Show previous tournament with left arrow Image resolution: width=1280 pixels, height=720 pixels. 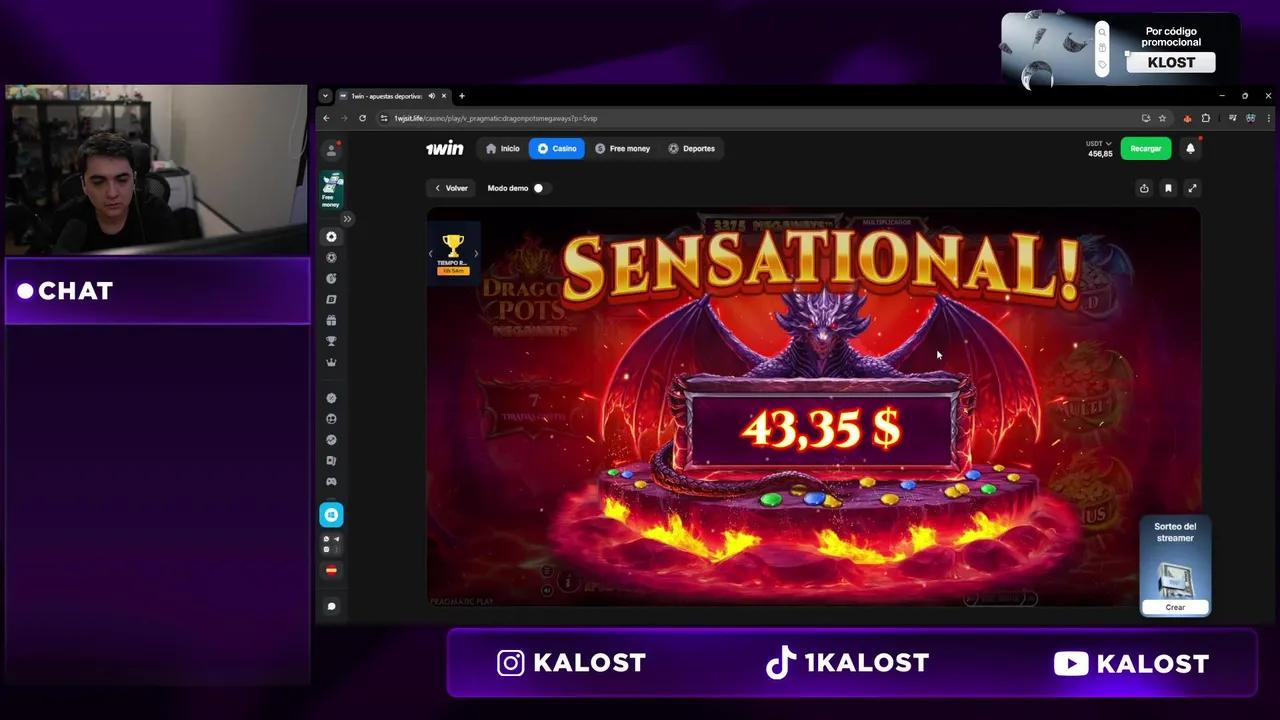pyautogui.click(x=431, y=253)
